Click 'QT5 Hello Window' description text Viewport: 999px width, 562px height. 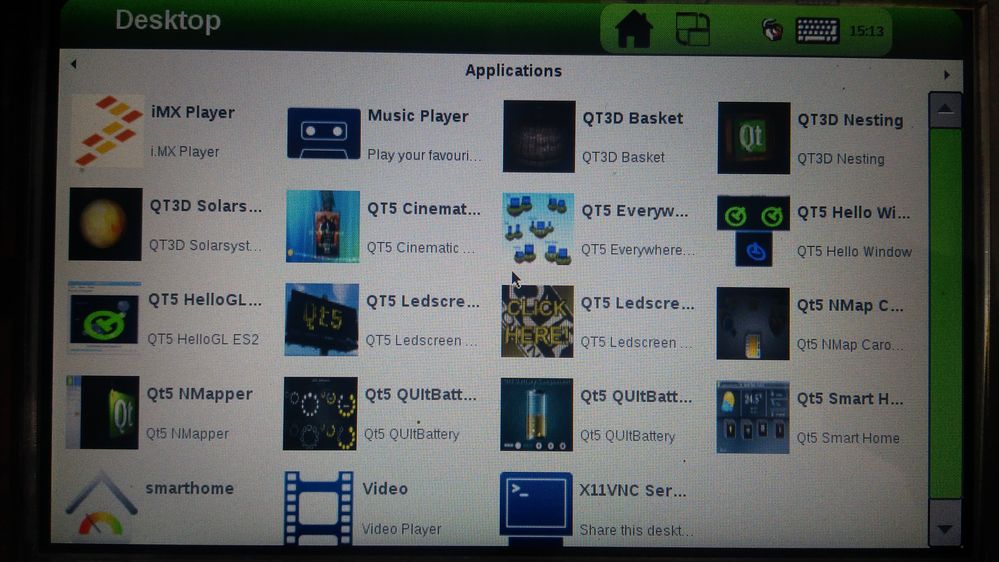tap(854, 252)
